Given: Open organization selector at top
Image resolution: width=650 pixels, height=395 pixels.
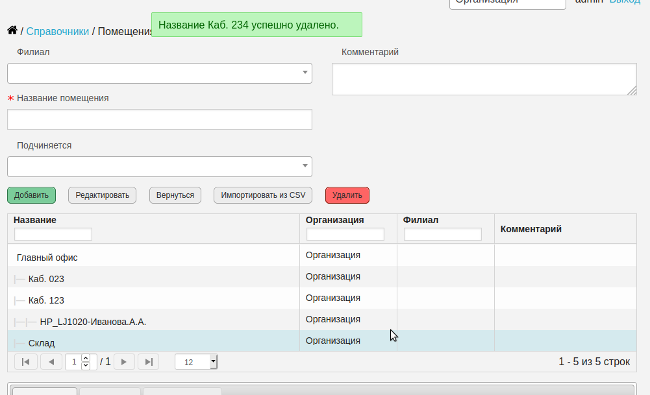Looking at the screenshot, I should click(507, 3).
